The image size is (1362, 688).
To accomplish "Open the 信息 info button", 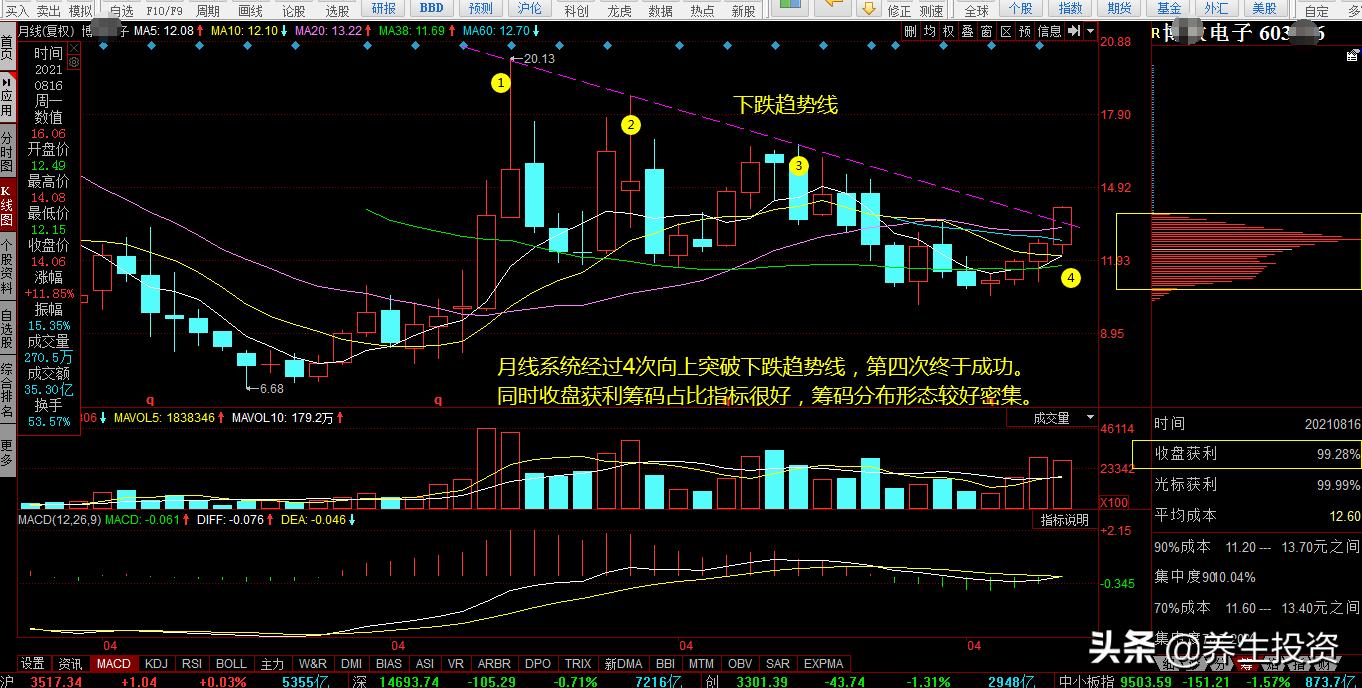I will 1049,31.
